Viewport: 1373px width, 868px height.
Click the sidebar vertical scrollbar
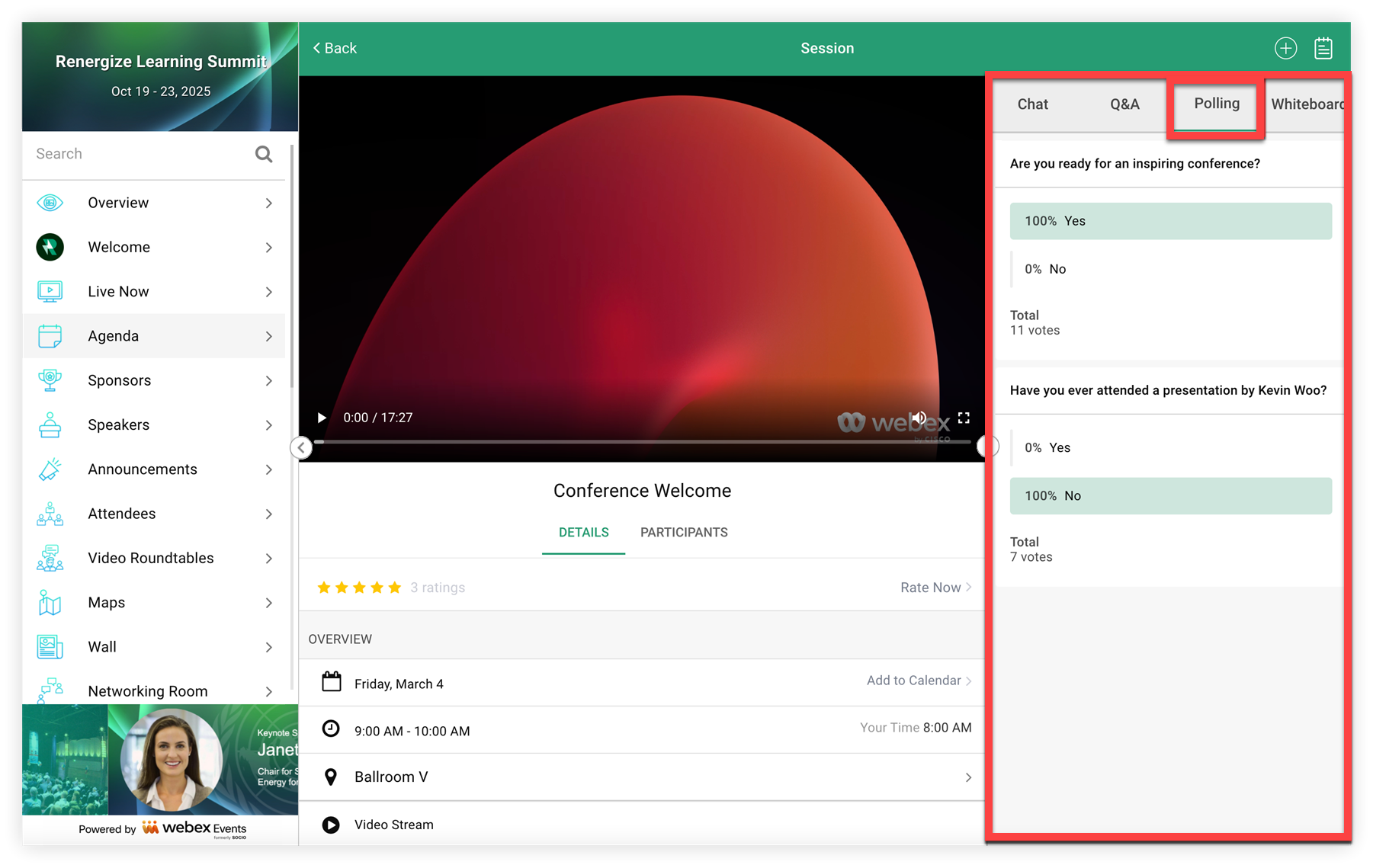click(292, 267)
